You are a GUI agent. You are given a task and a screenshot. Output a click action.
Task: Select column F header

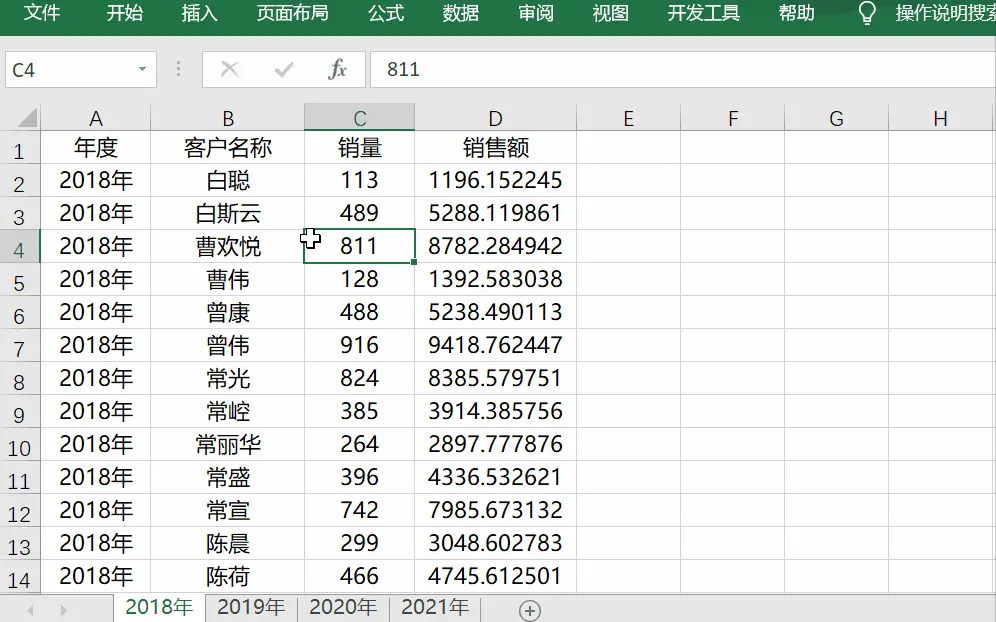(732, 118)
